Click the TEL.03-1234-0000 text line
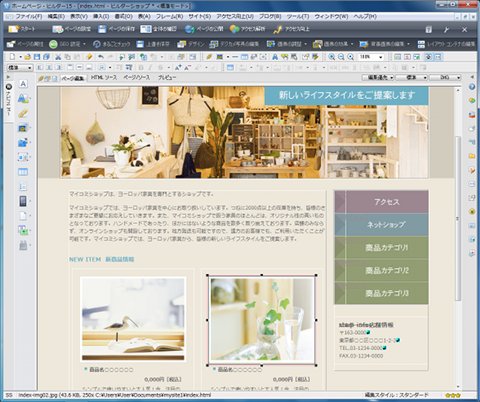This screenshot has height=402, width=480. click(361, 348)
